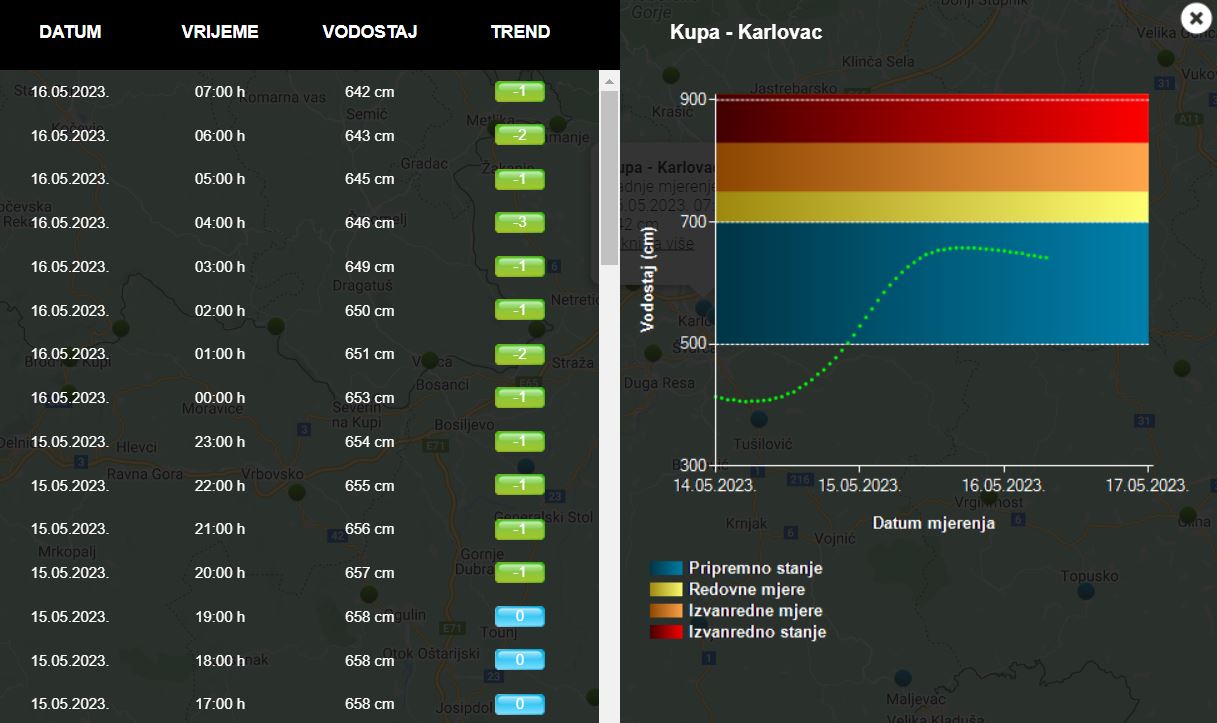
Task: Close the Kupa - Karlovac water level popup
Action: pos(1196,18)
